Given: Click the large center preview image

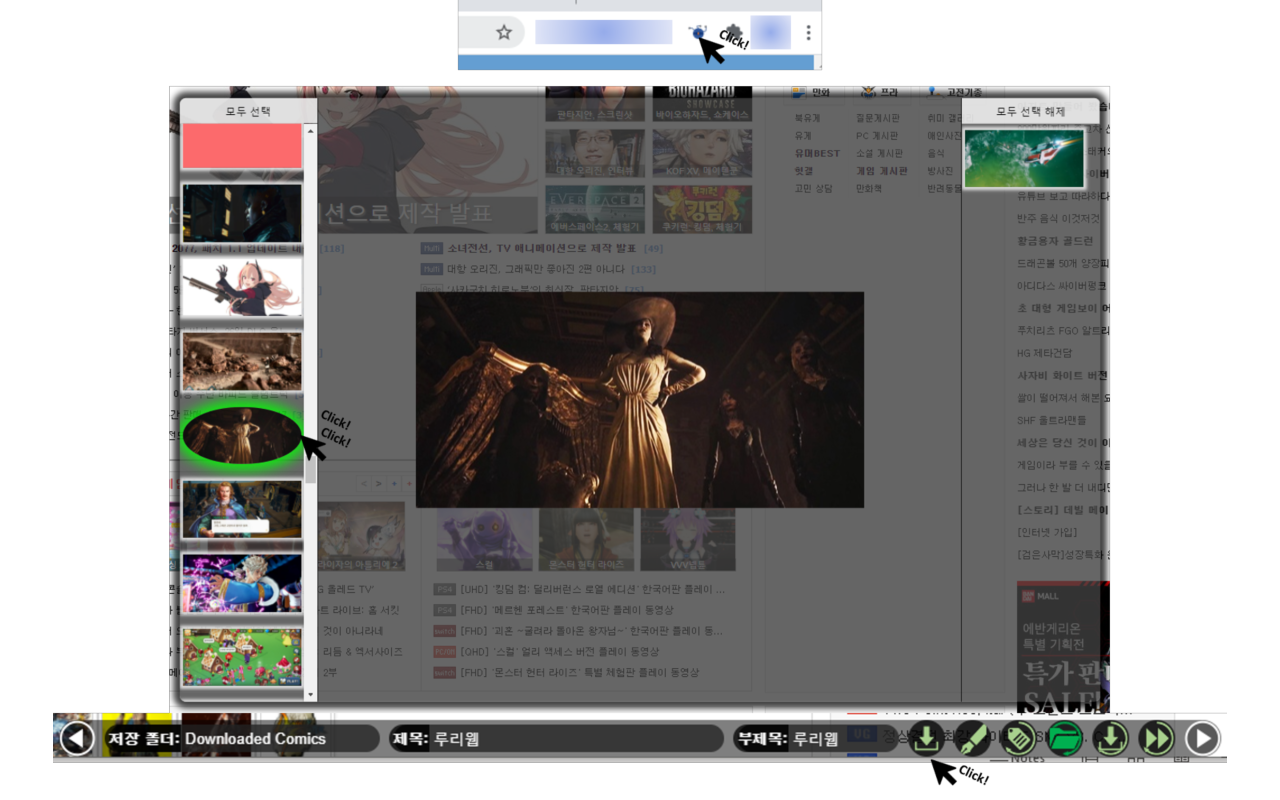Looking at the screenshot, I should [639, 400].
